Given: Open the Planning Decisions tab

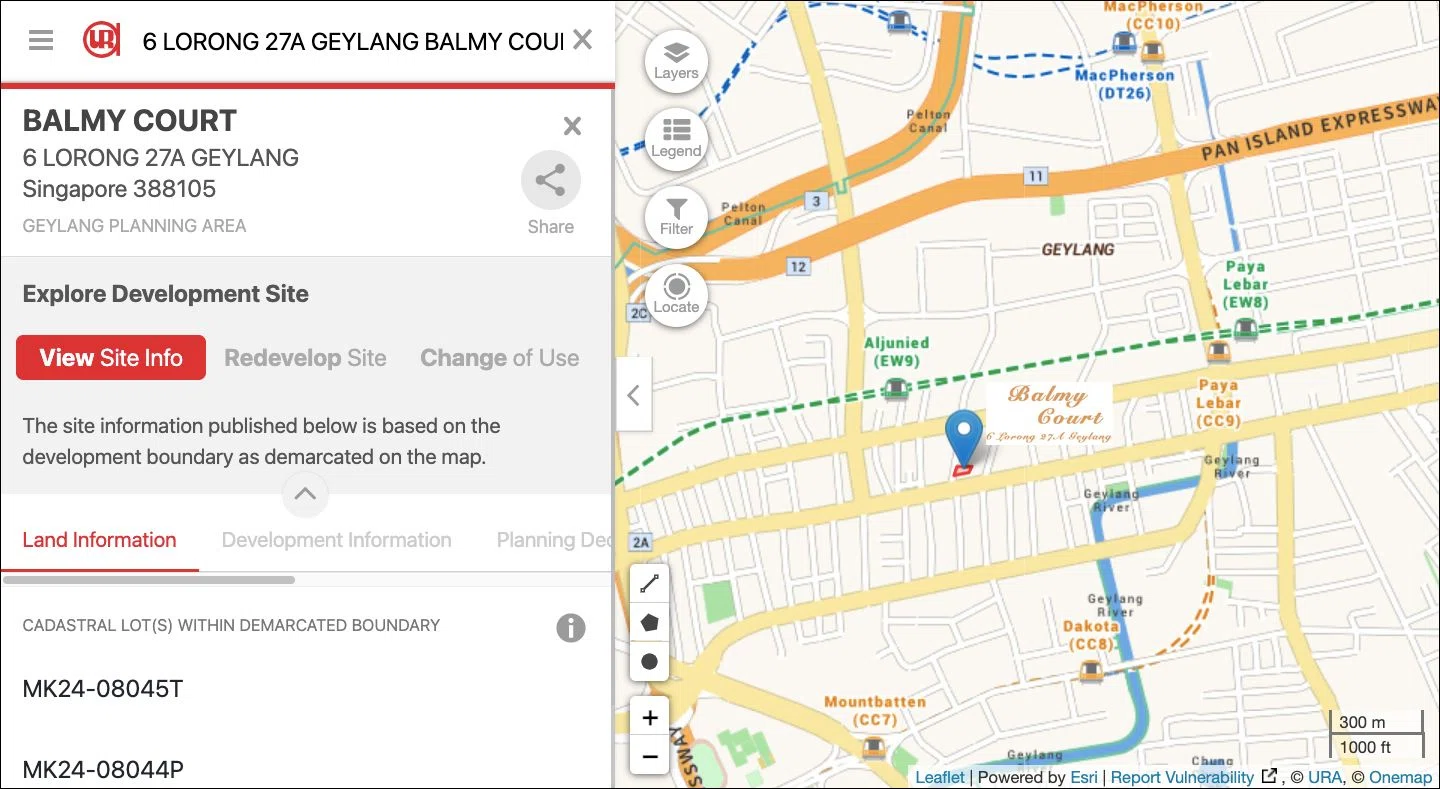Looking at the screenshot, I should coord(553,540).
